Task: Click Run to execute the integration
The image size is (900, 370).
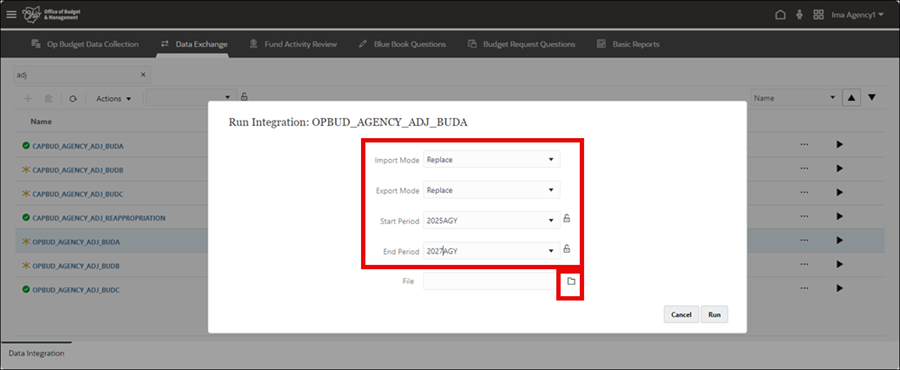Action: coord(714,314)
